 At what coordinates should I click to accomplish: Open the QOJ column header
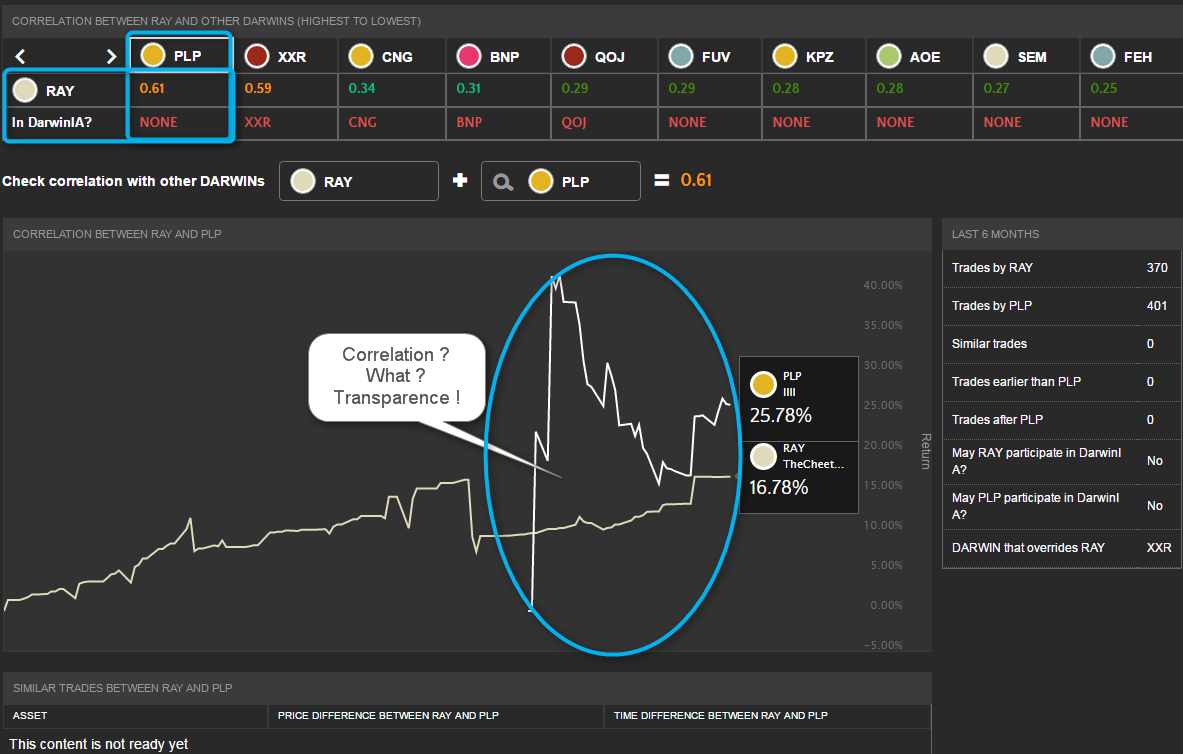click(604, 56)
